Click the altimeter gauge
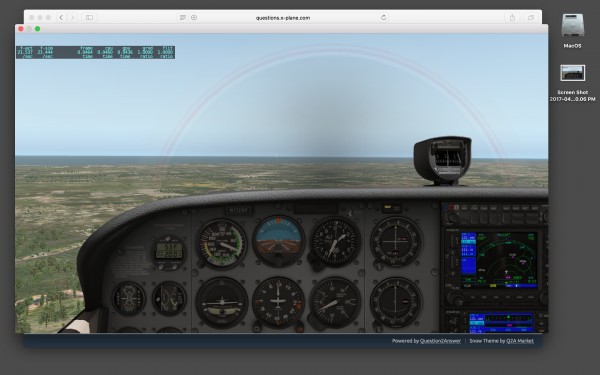 click(335, 242)
